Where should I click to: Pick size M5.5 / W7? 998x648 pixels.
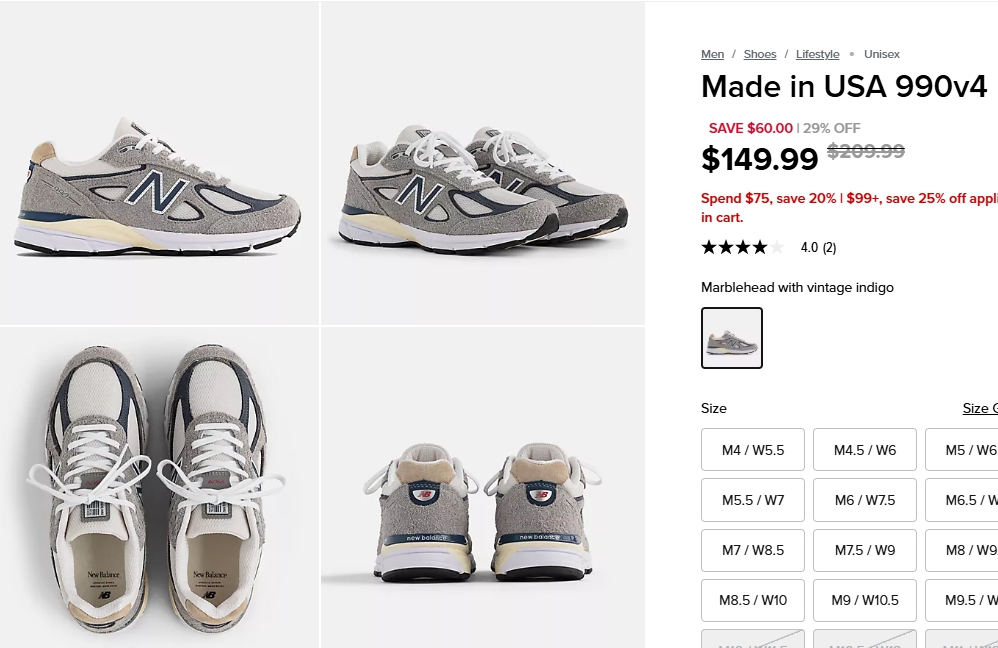point(753,500)
